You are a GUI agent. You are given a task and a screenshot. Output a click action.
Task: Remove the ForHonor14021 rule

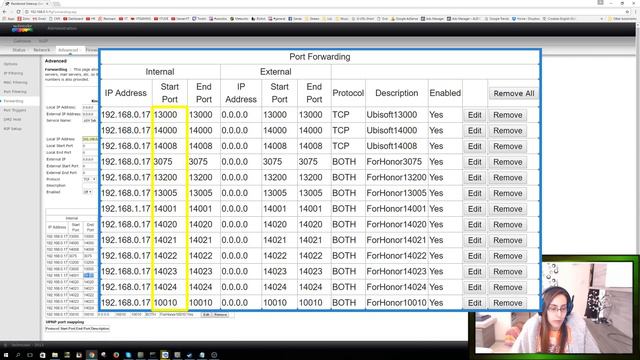[x=507, y=240]
